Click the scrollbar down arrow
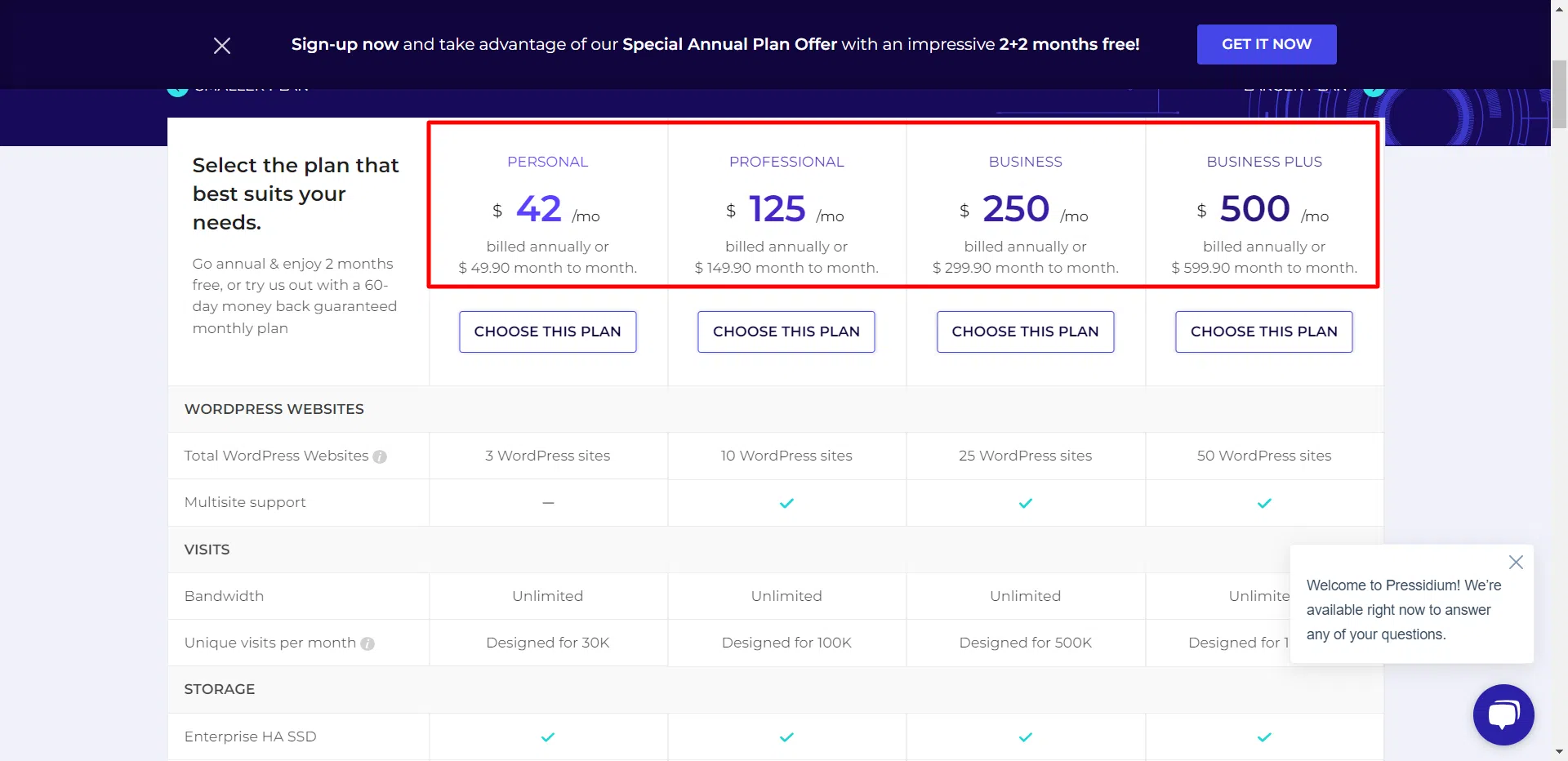 click(1559, 753)
